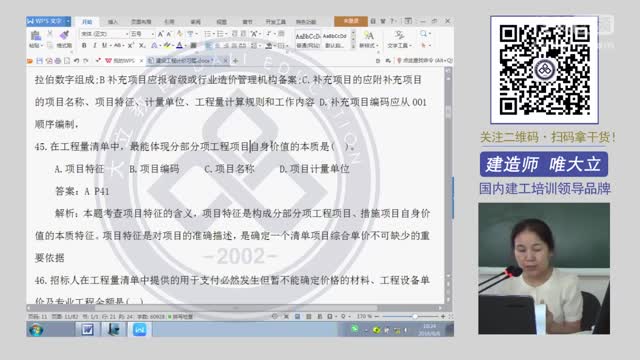Apply italic with the I icon
This screenshot has width=640, height=360.
click(x=94, y=45)
